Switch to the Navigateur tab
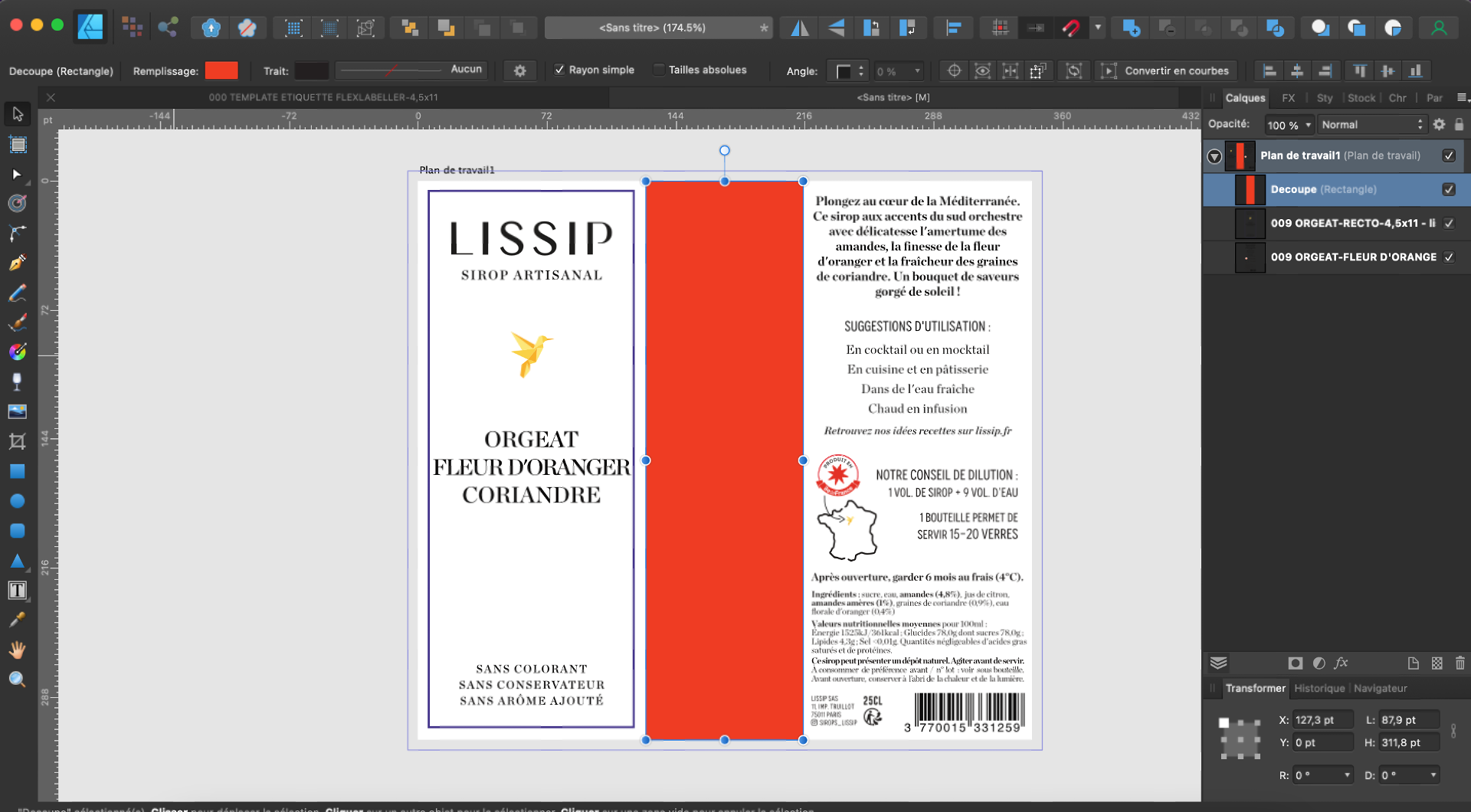 click(1380, 689)
